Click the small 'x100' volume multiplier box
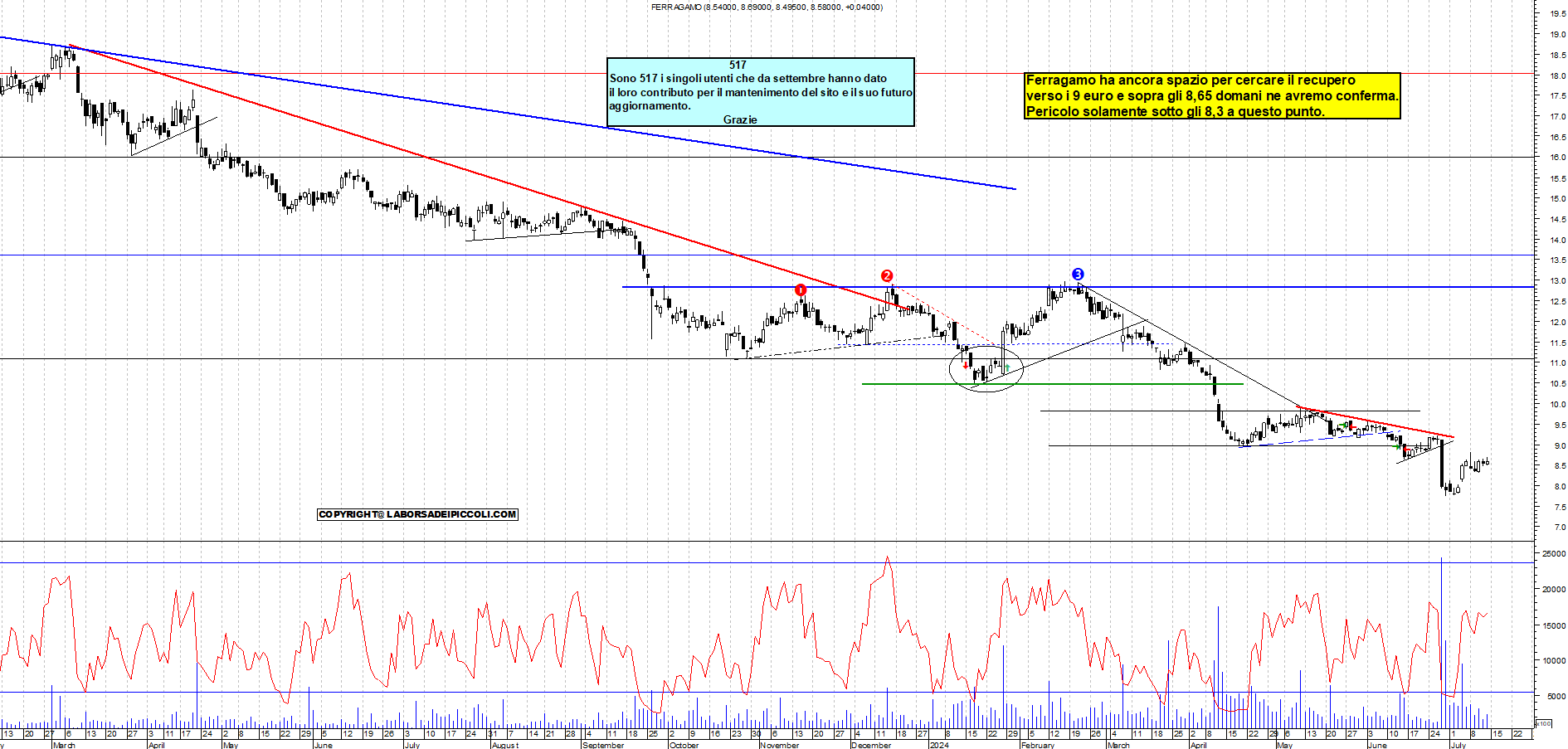 point(1543,724)
